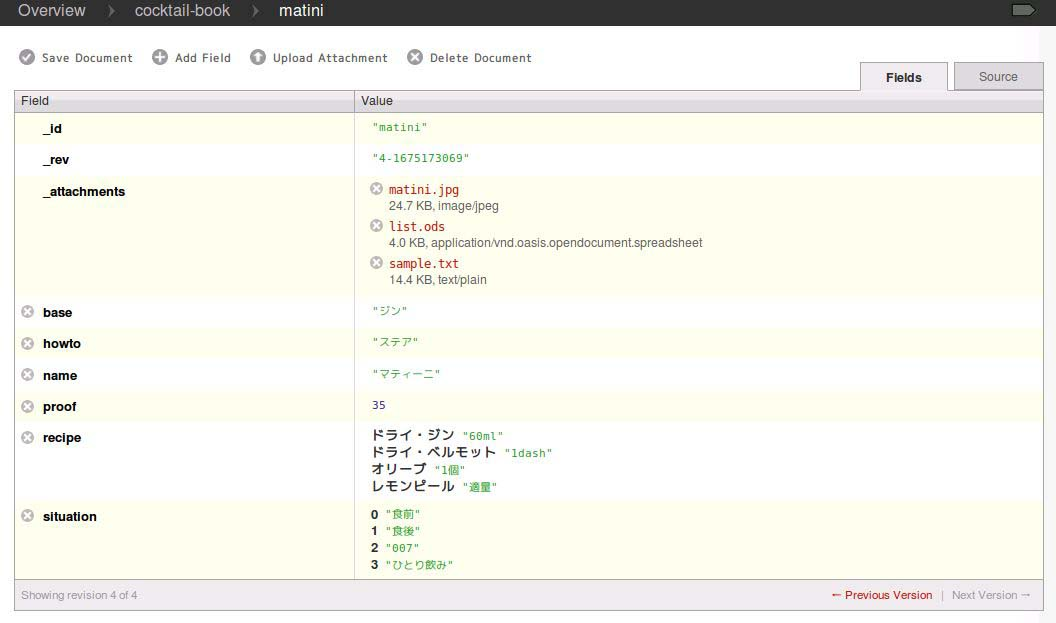Viewport: 1056px width, 623px height.
Task: Remove the matini.jpg attachment
Action: point(376,189)
